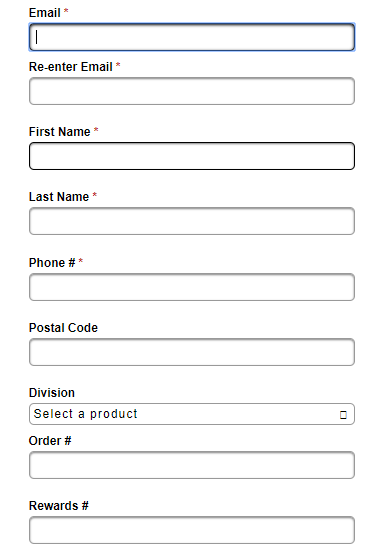Click the Email input field

coord(192,37)
